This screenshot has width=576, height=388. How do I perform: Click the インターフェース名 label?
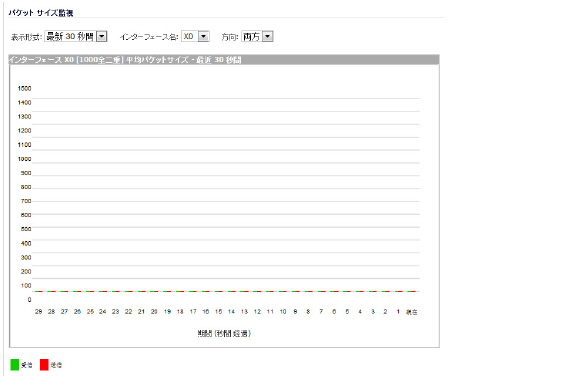pyautogui.click(x=149, y=37)
